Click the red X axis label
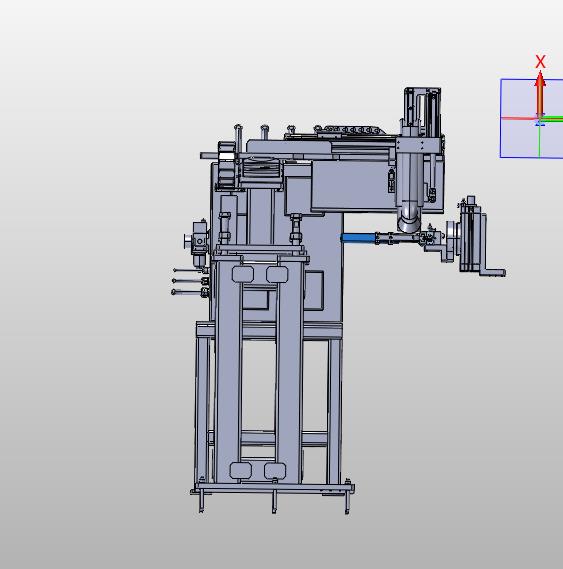 point(540,62)
